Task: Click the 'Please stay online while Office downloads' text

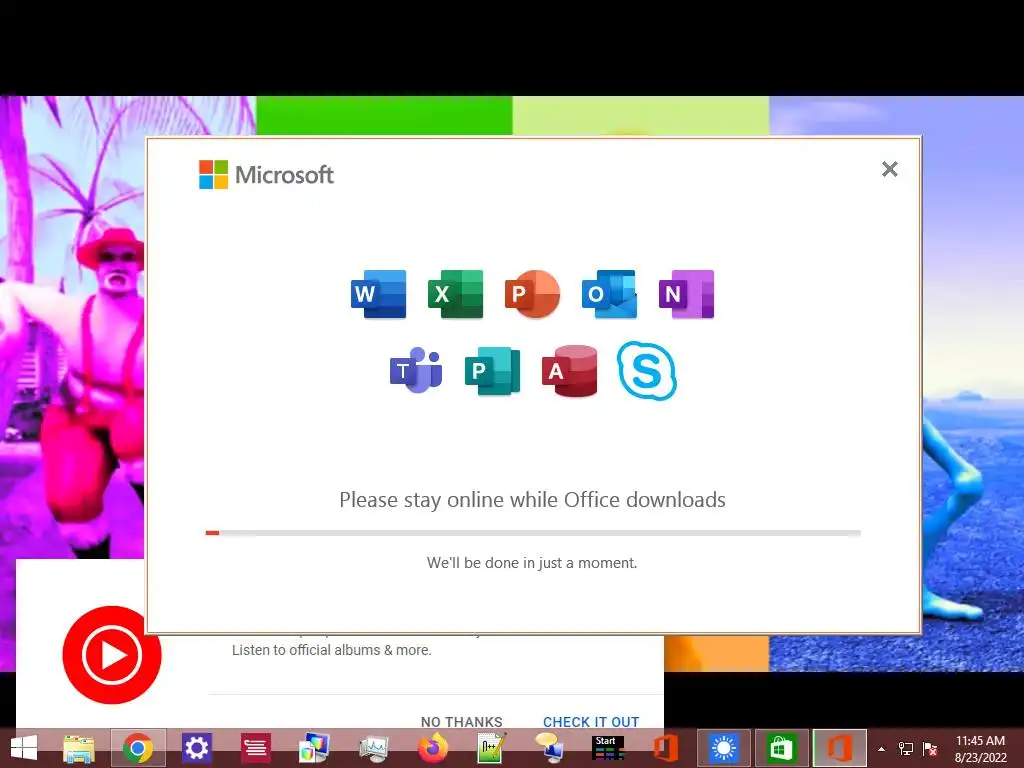Action: point(532,500)
